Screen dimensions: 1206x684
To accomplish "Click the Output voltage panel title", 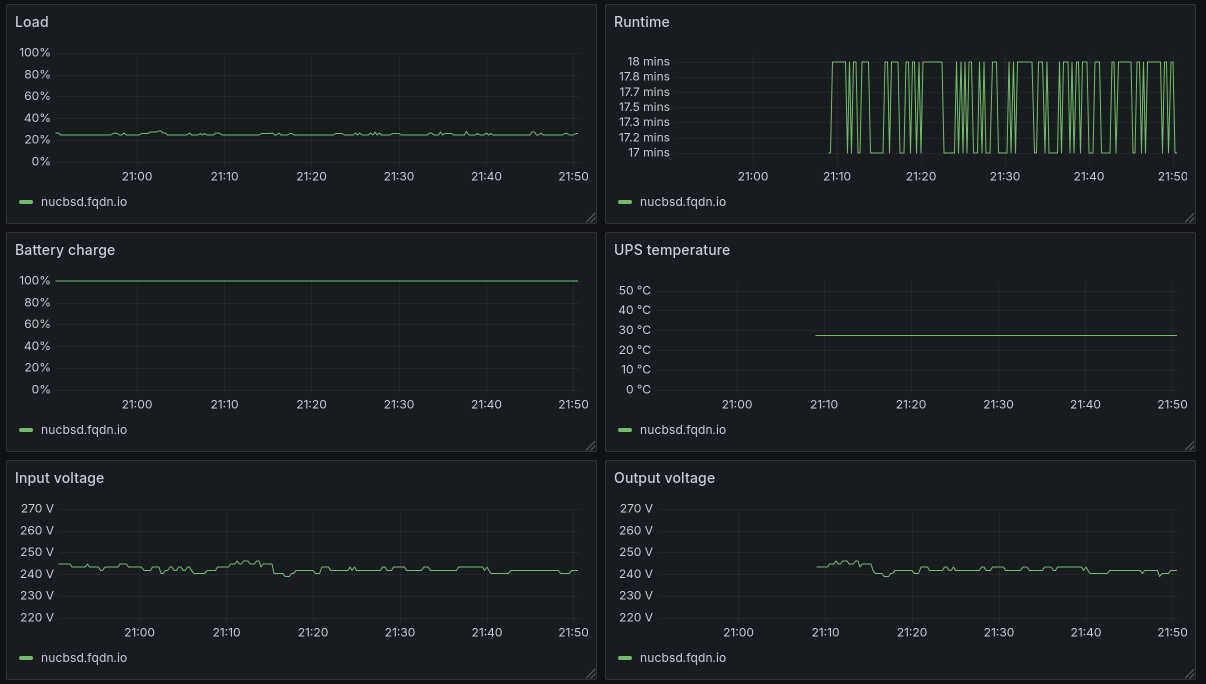I will pos(664,478).
